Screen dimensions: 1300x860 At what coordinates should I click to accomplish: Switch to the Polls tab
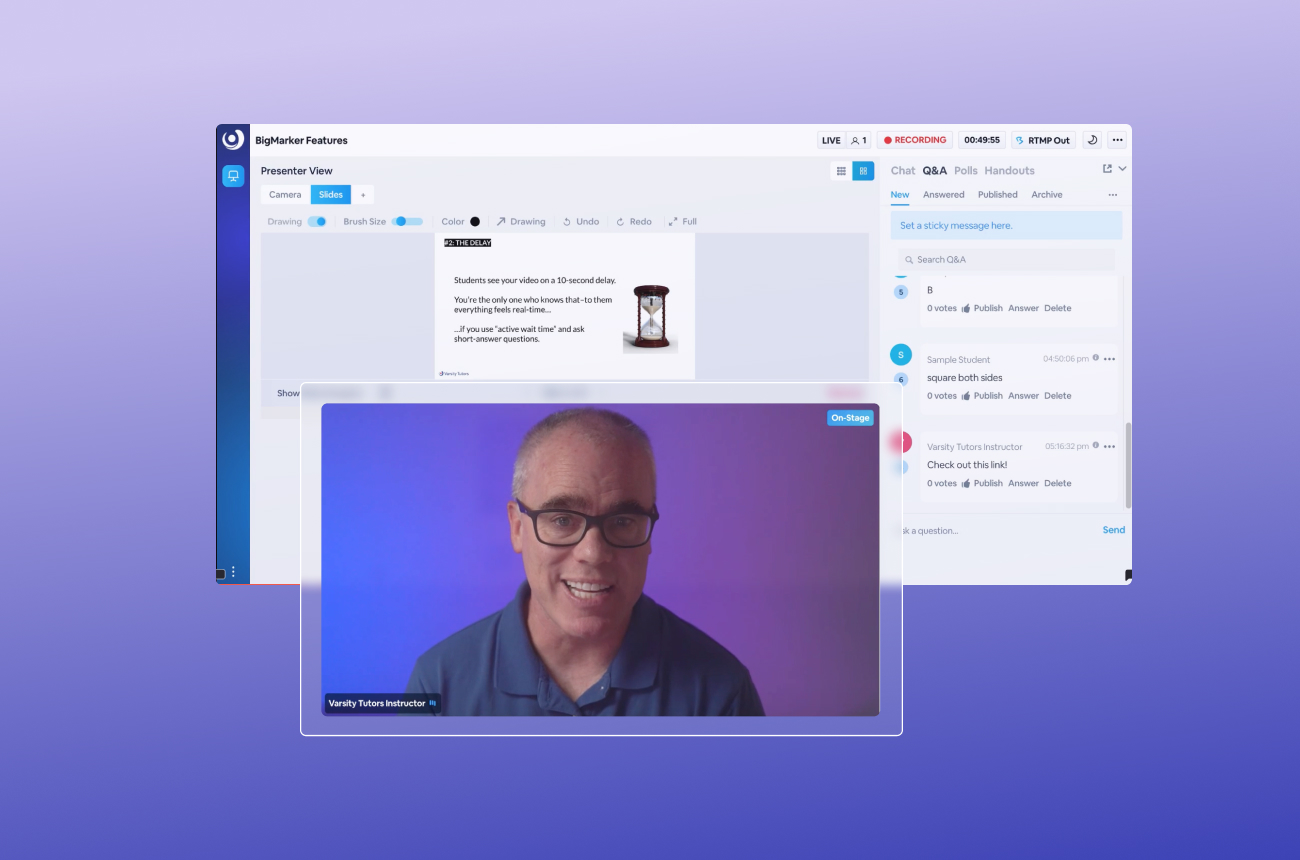click(965, 170)
